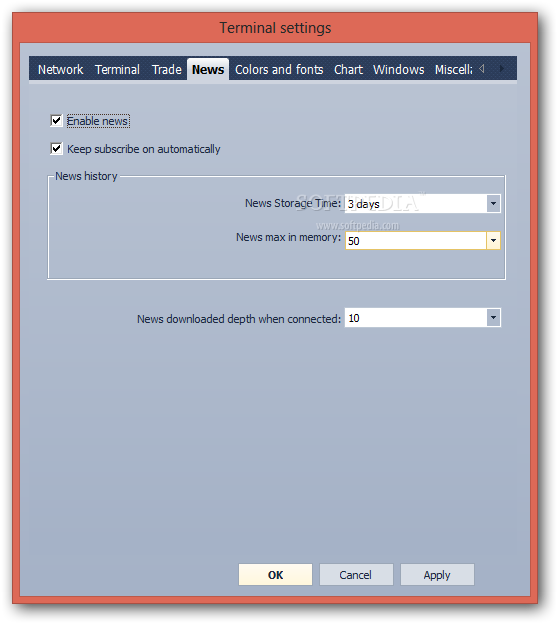Click the right tab-scroll arrow
The image size is (558, 624).
click(x=501, y=68)
